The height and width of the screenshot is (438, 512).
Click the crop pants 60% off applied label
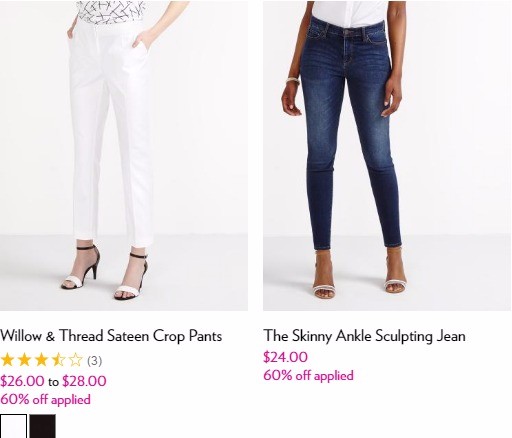coord(45,399)
